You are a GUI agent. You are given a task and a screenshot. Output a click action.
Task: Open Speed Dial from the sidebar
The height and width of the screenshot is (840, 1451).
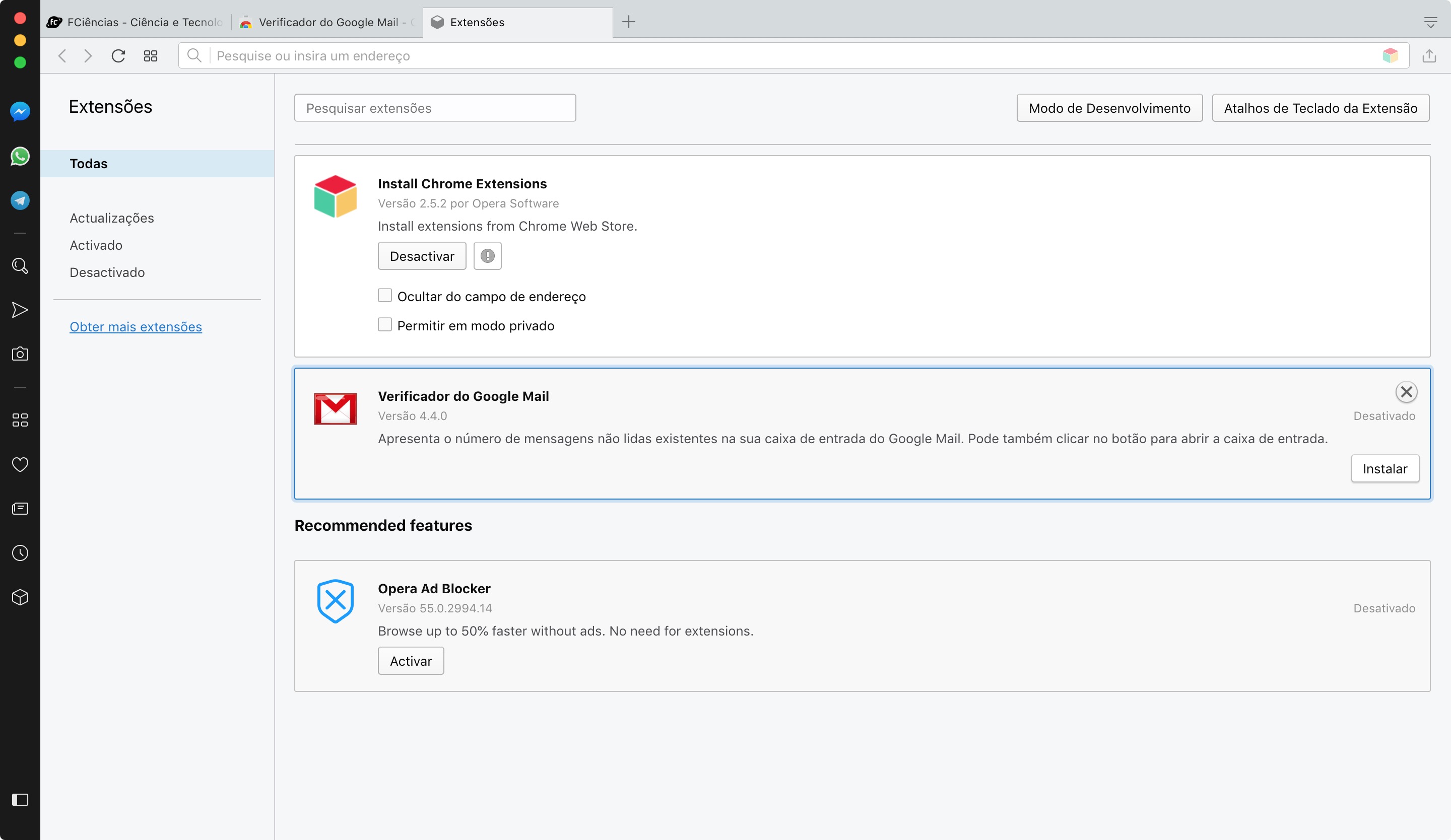point(20,420)
